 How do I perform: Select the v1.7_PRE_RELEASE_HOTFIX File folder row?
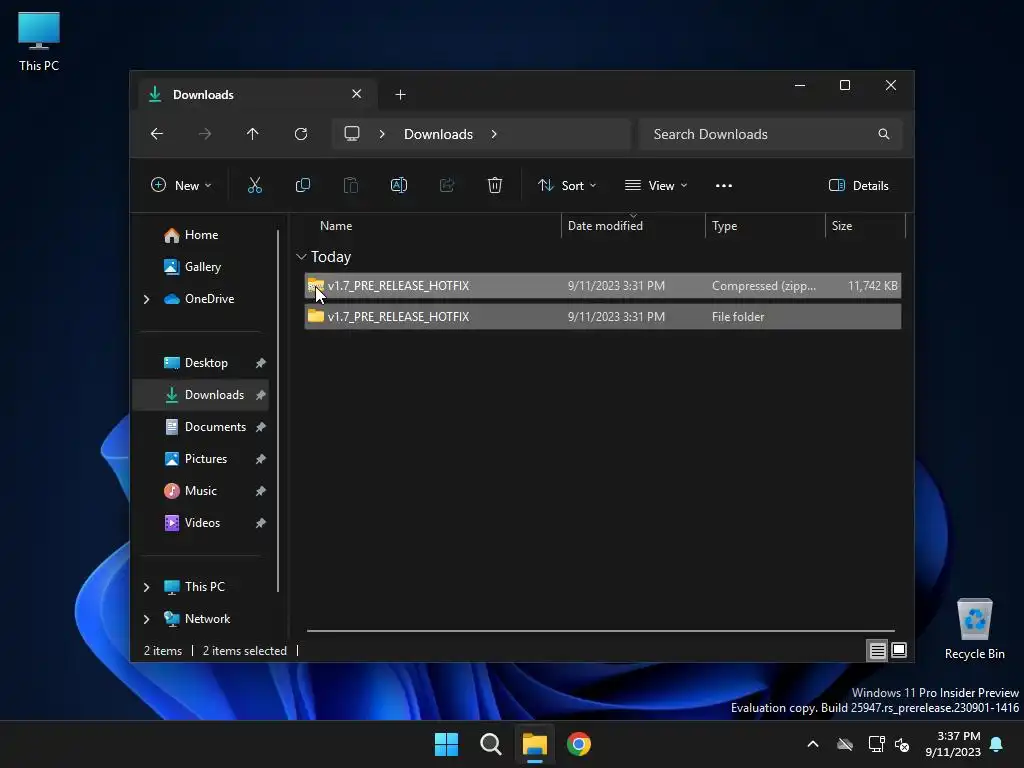(x=603, y=317)
